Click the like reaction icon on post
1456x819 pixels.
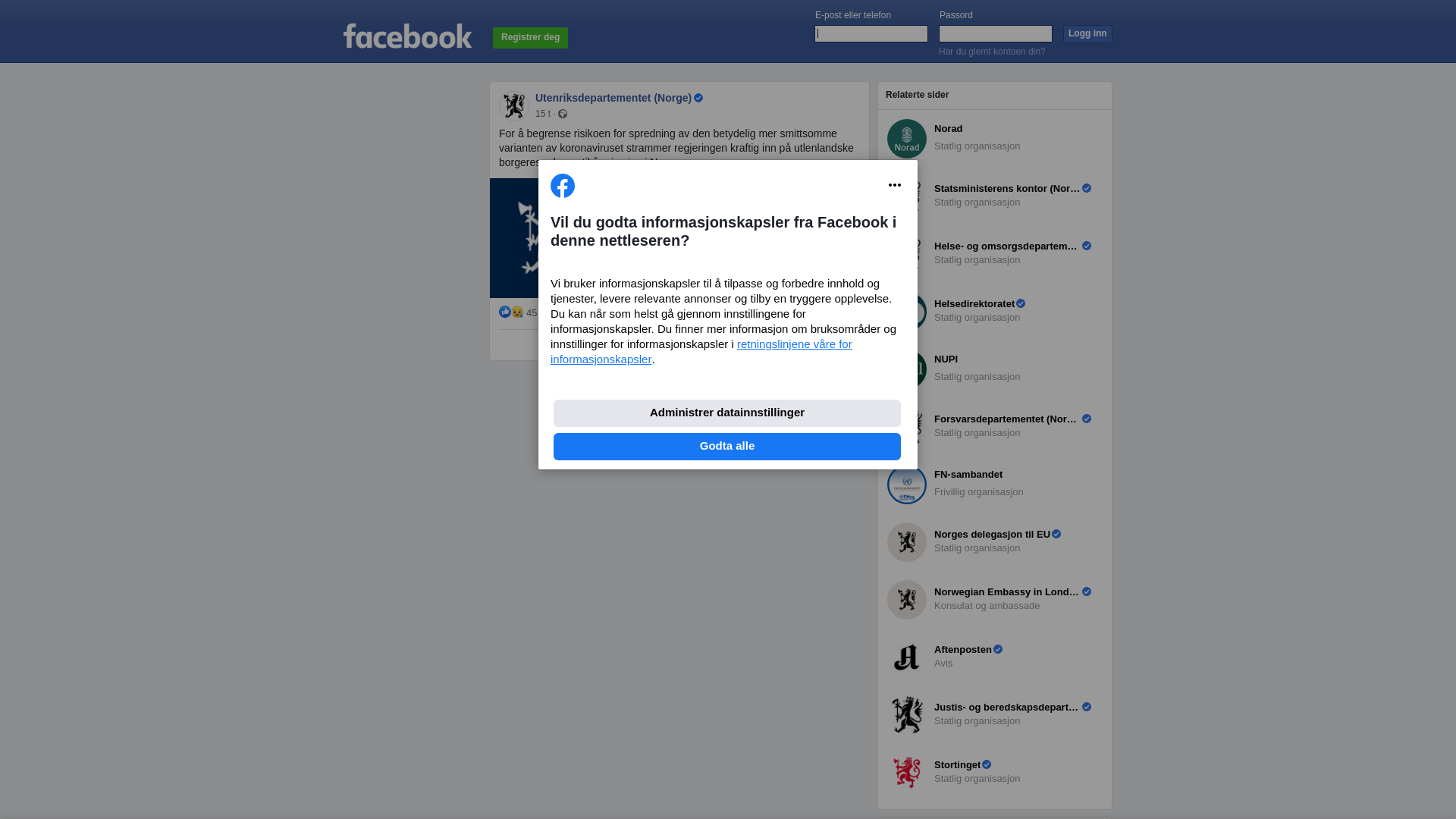coord(505,312)
